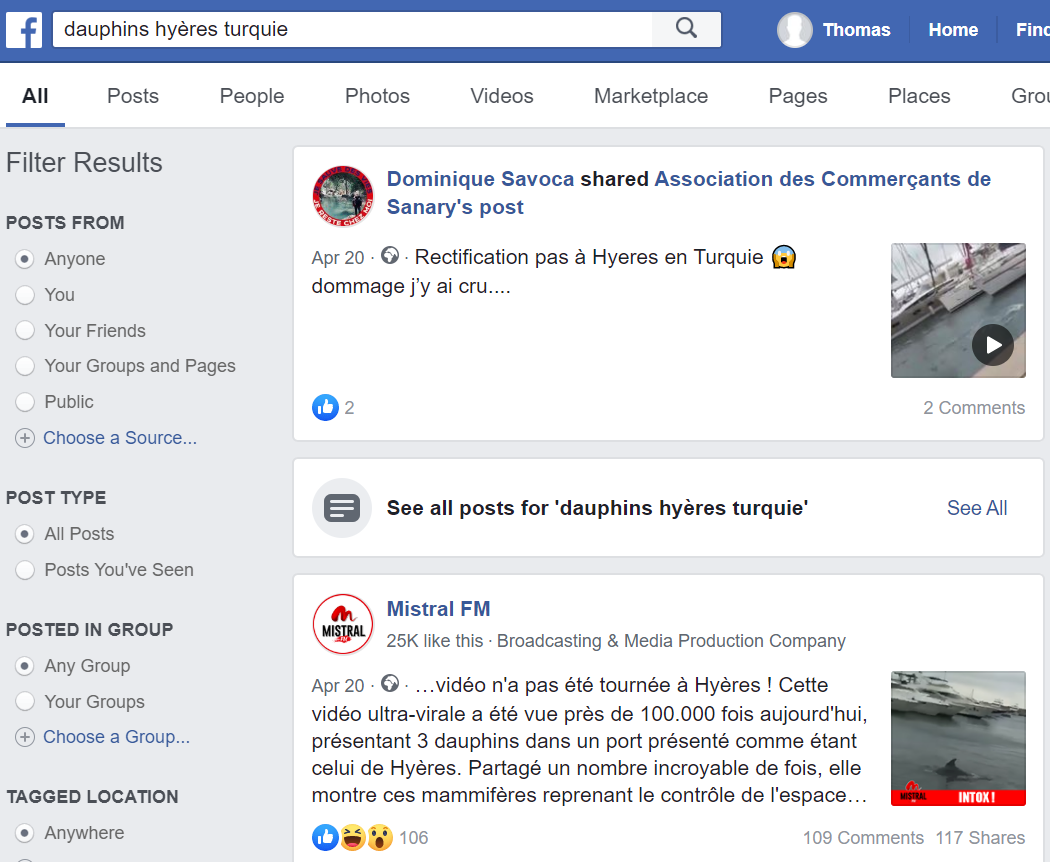The image size is (1050, 862).
Task: Open Mistral FM page logo
Action: click(x=343, y=624)
